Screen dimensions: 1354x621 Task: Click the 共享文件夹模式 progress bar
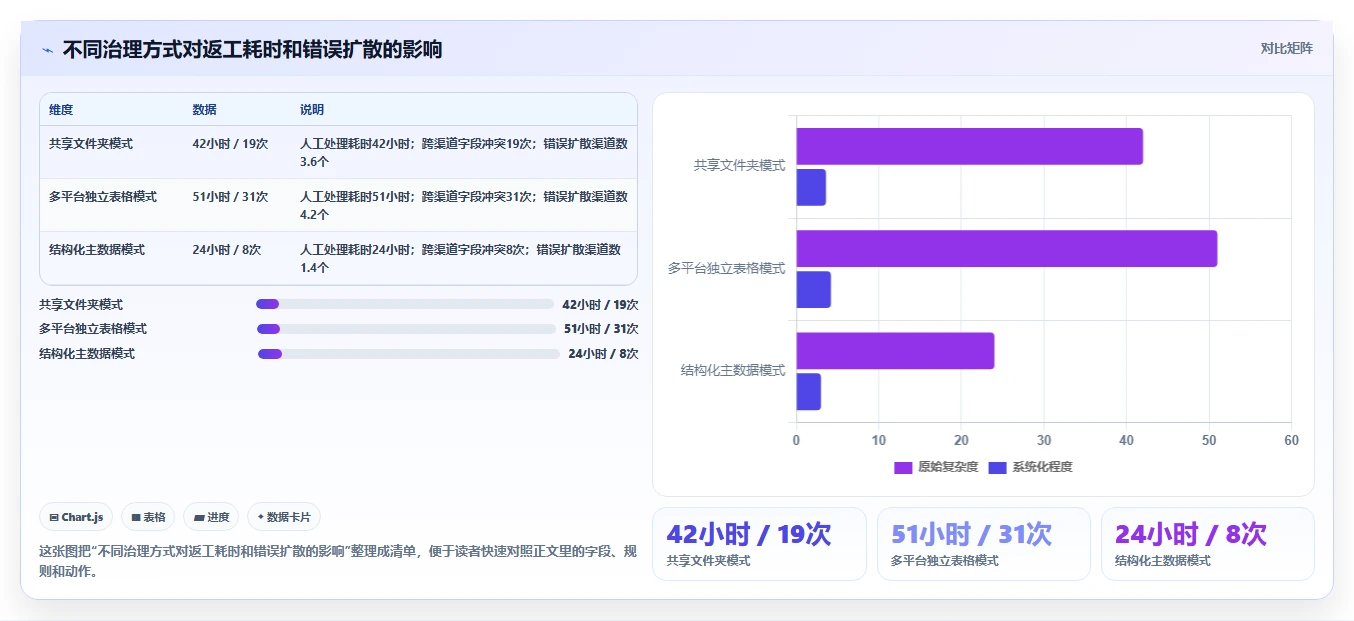[405, 304]
